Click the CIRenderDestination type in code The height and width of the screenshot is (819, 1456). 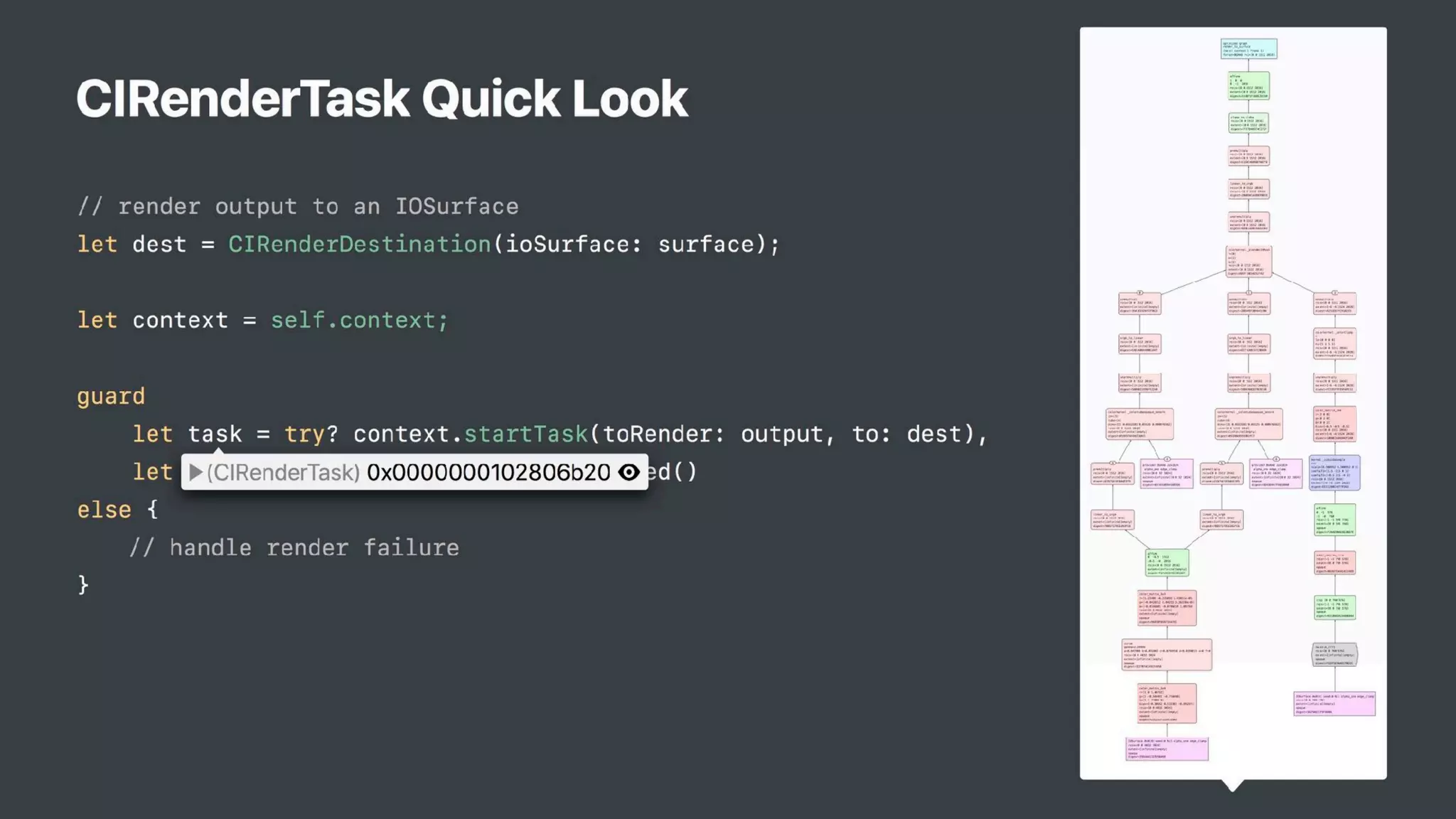click(359, 244)
